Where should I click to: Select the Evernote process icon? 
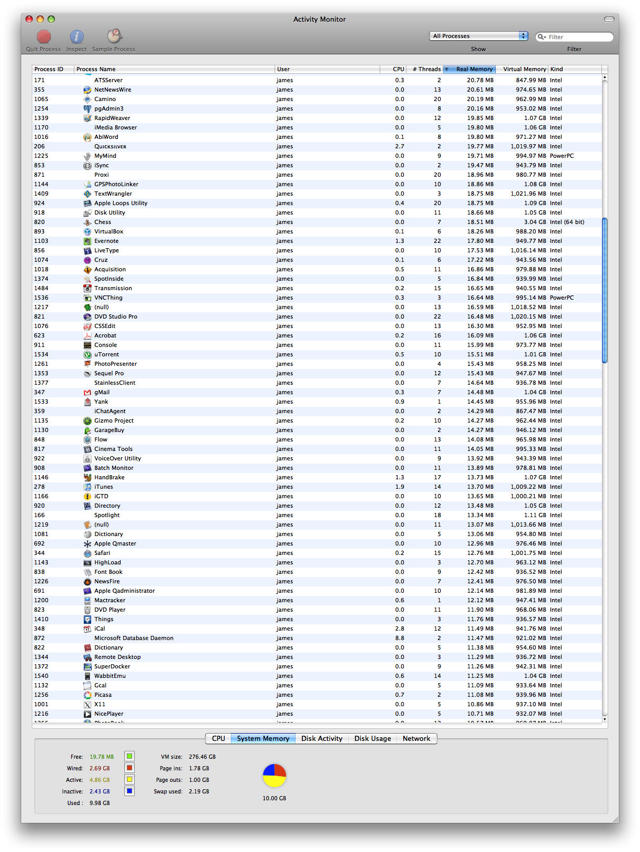(88, 241)
